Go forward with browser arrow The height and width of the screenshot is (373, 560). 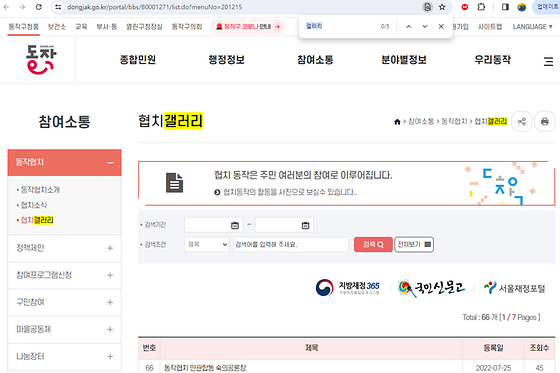(x=22, y=7)
